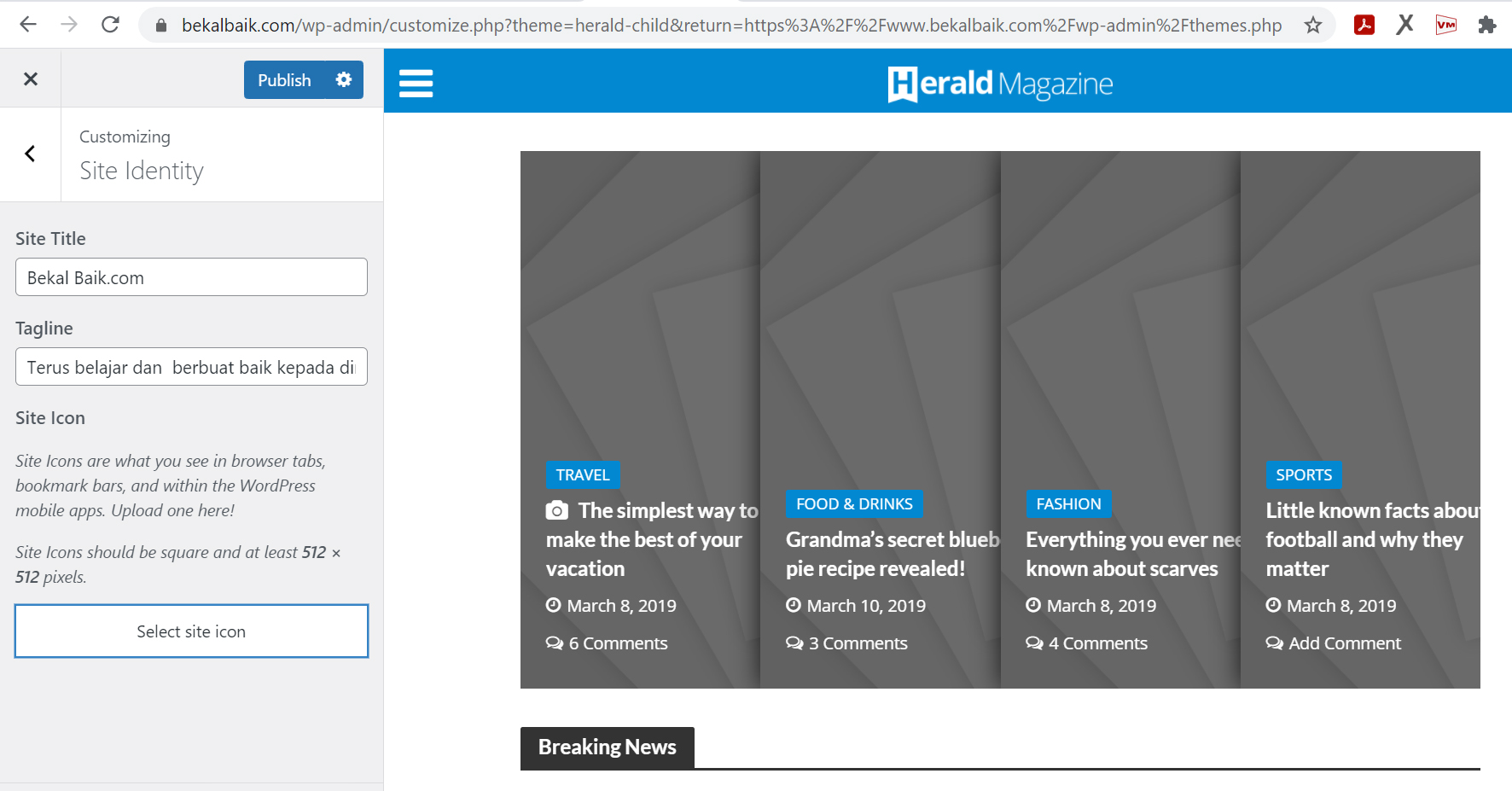Open the Extensions puzzle icon
Screen dimensions: 1512x791
click(x=1487, y=25)
